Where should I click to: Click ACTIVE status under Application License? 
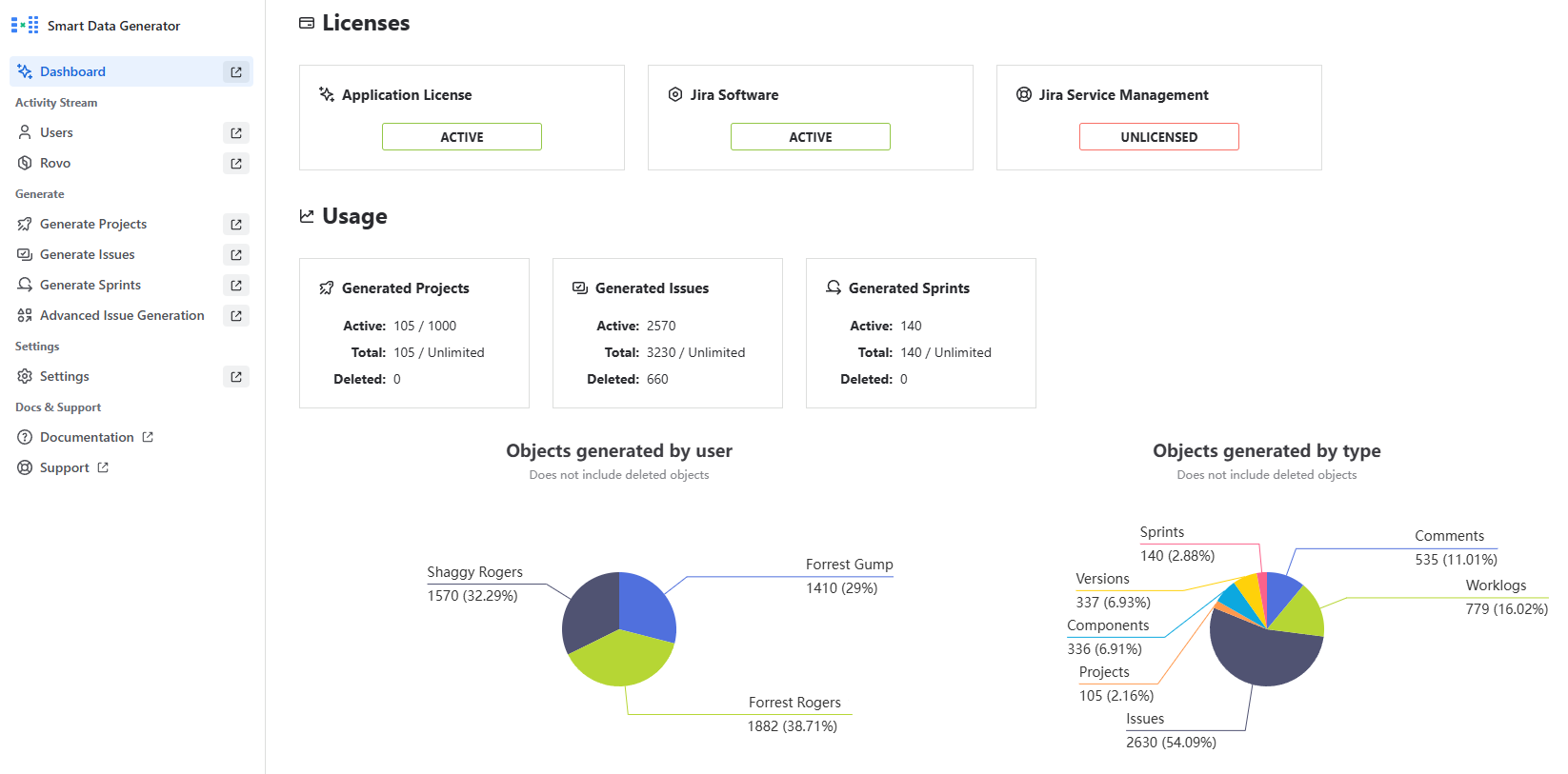coord(462,137)
